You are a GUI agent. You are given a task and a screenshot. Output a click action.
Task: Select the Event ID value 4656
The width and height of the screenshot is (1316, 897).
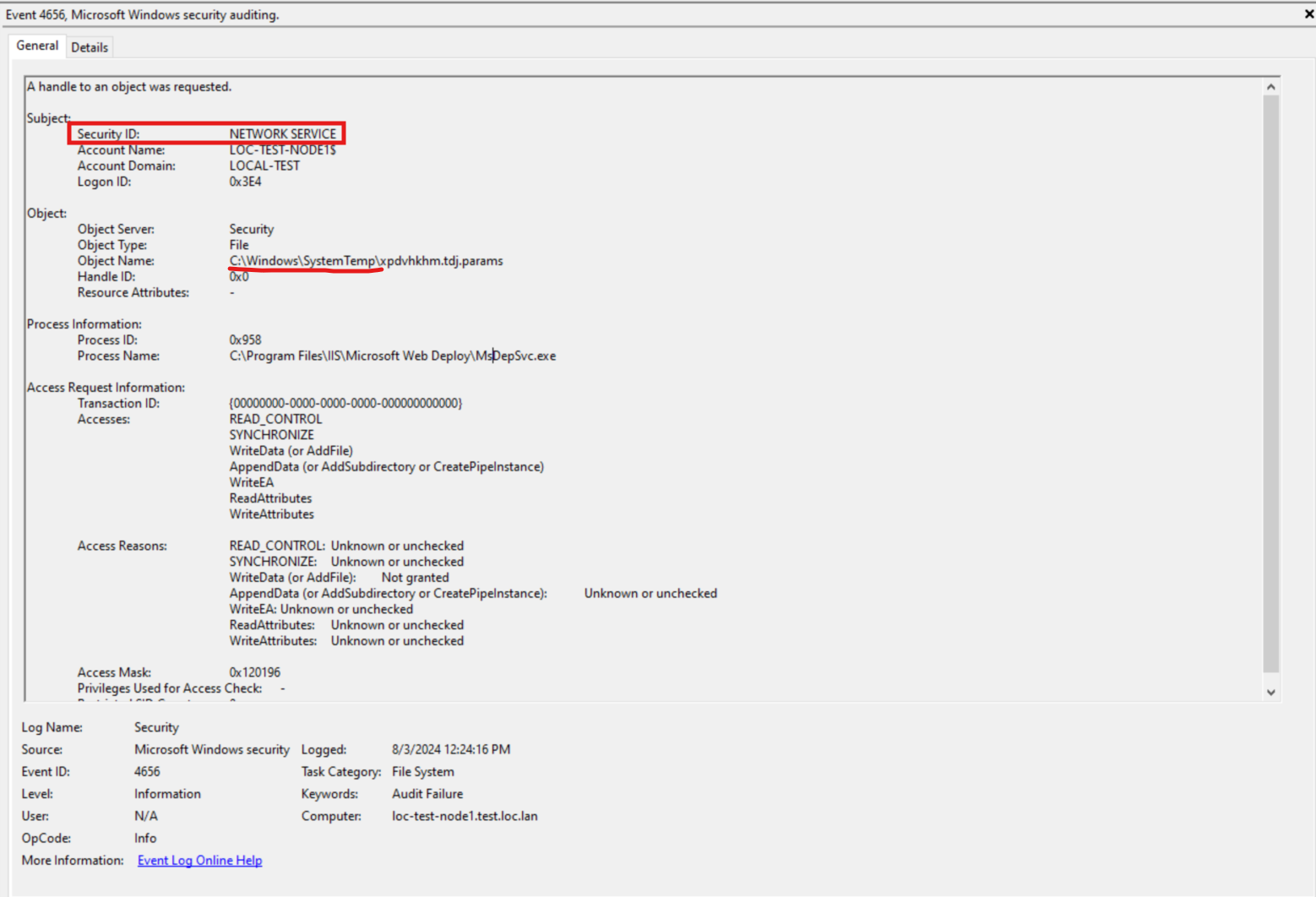[147, 771]
